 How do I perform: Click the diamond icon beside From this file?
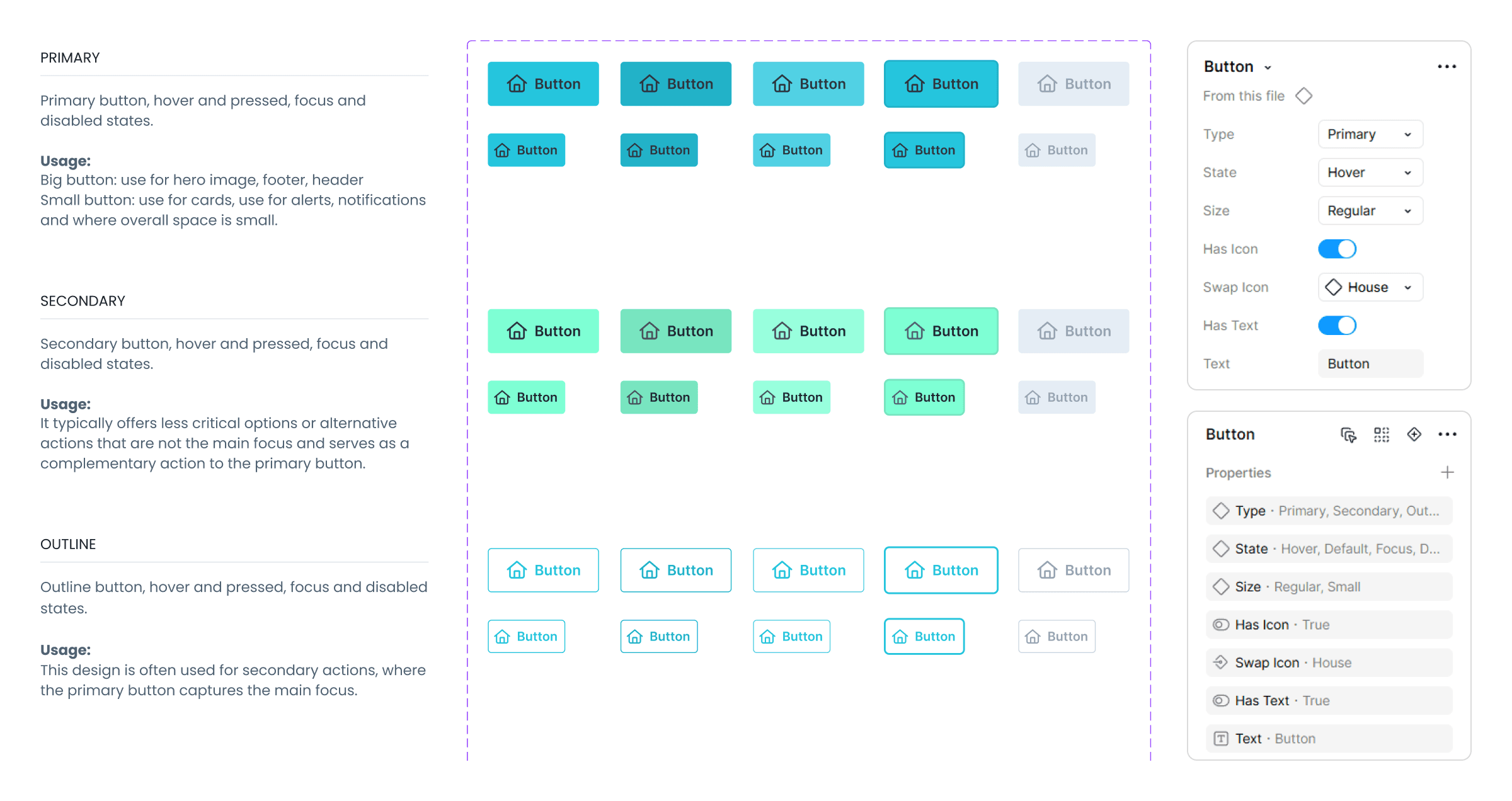[x=1303, y=96]
